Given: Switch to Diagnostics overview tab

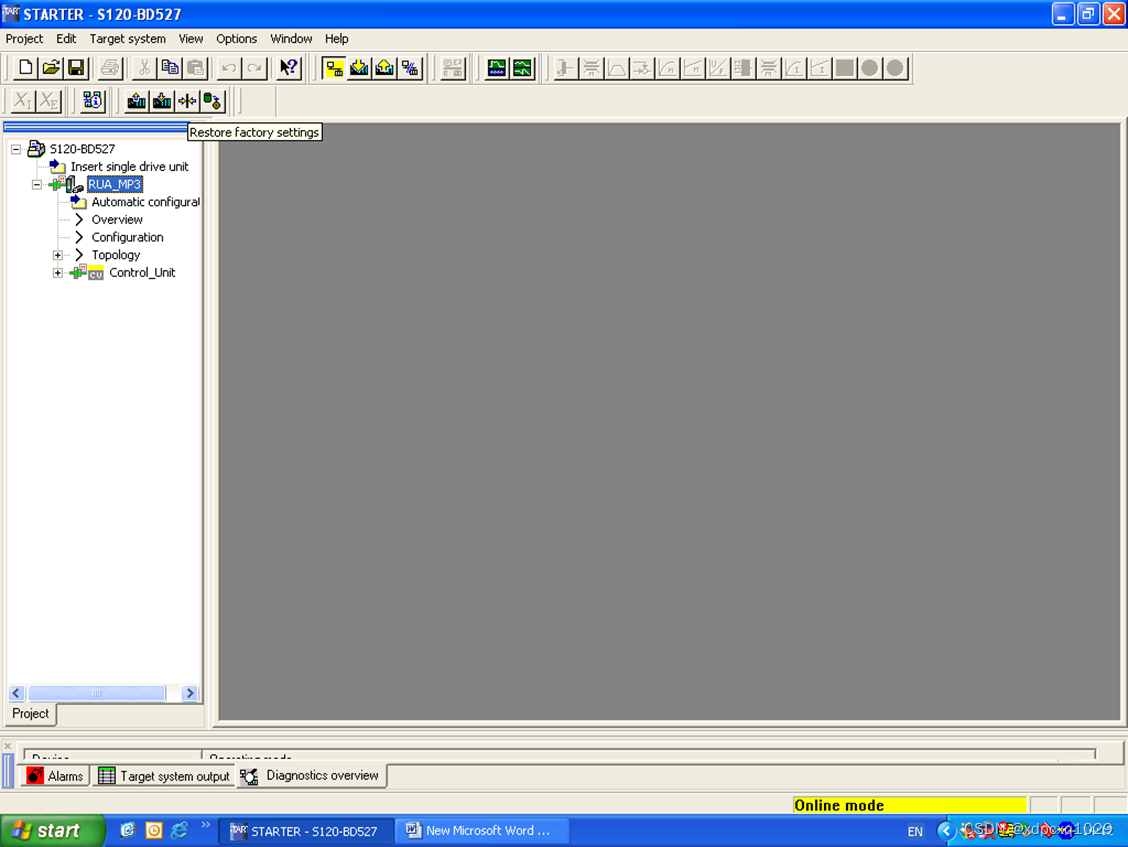Looking at the screenshot, I should point(311,775).
